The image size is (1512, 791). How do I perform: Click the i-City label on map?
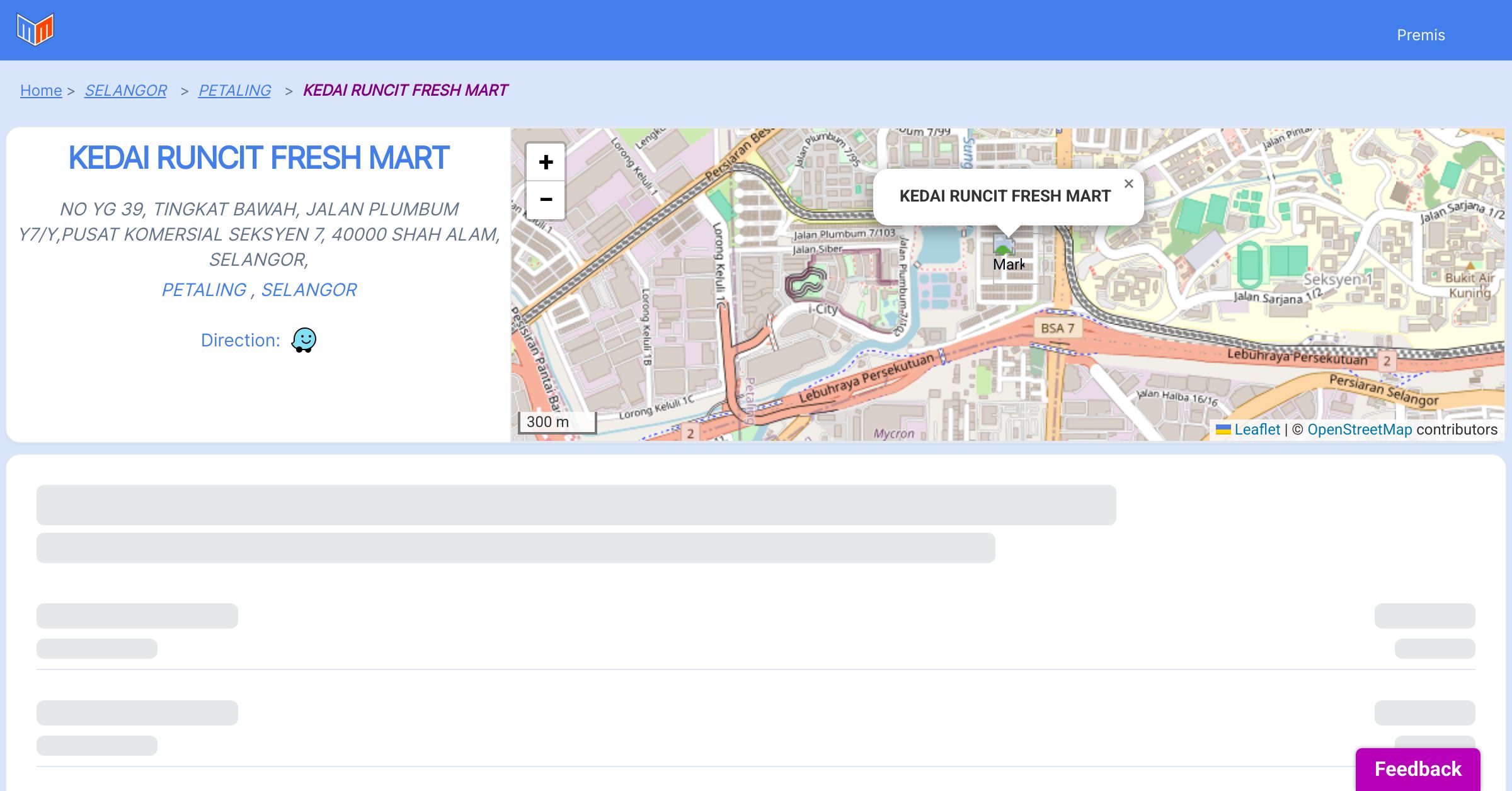pyautogui.click(x=823, y=309)
